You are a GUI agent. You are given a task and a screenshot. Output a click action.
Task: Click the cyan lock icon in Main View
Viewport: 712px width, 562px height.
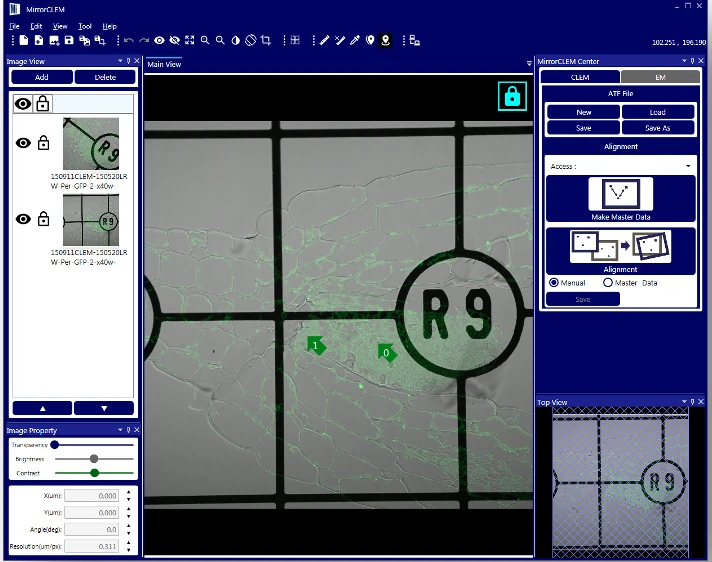pos(512,96)
